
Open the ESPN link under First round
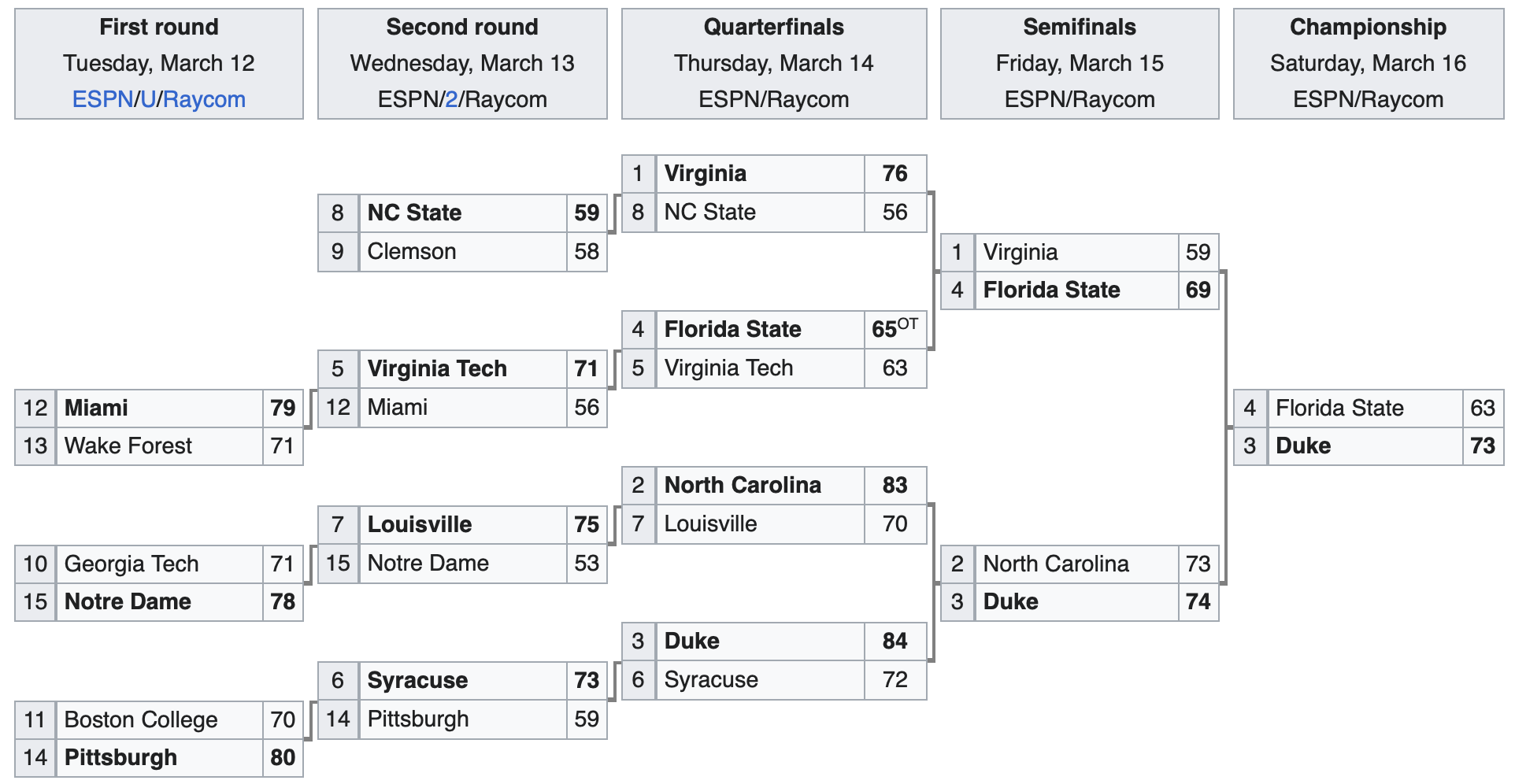tap(102, 99)
